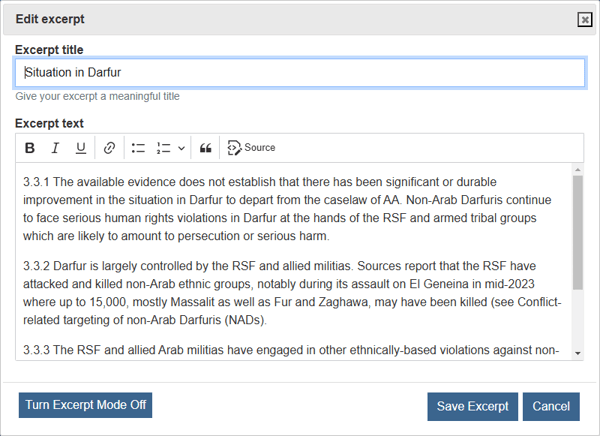
Task: Click the excerpt text scrollbar thumb
Action: 578,232
